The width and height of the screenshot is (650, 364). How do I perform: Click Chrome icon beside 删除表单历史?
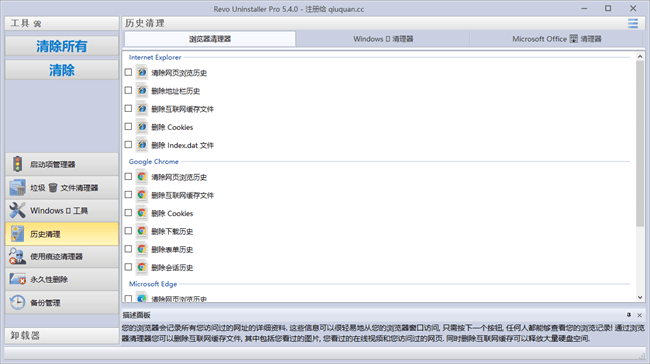(142, 249)
